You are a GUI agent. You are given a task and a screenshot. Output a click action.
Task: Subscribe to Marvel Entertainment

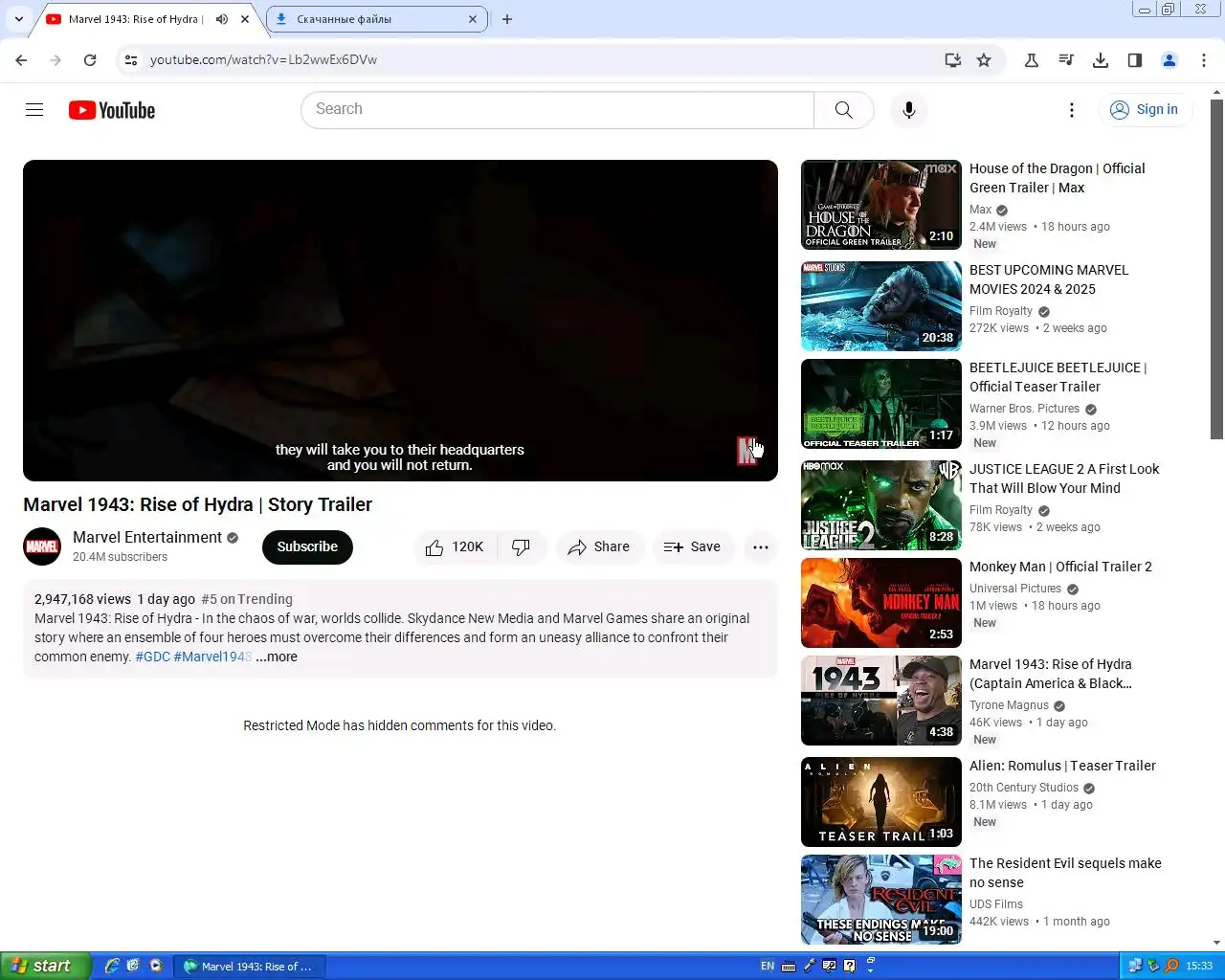(x=307, y=546)
